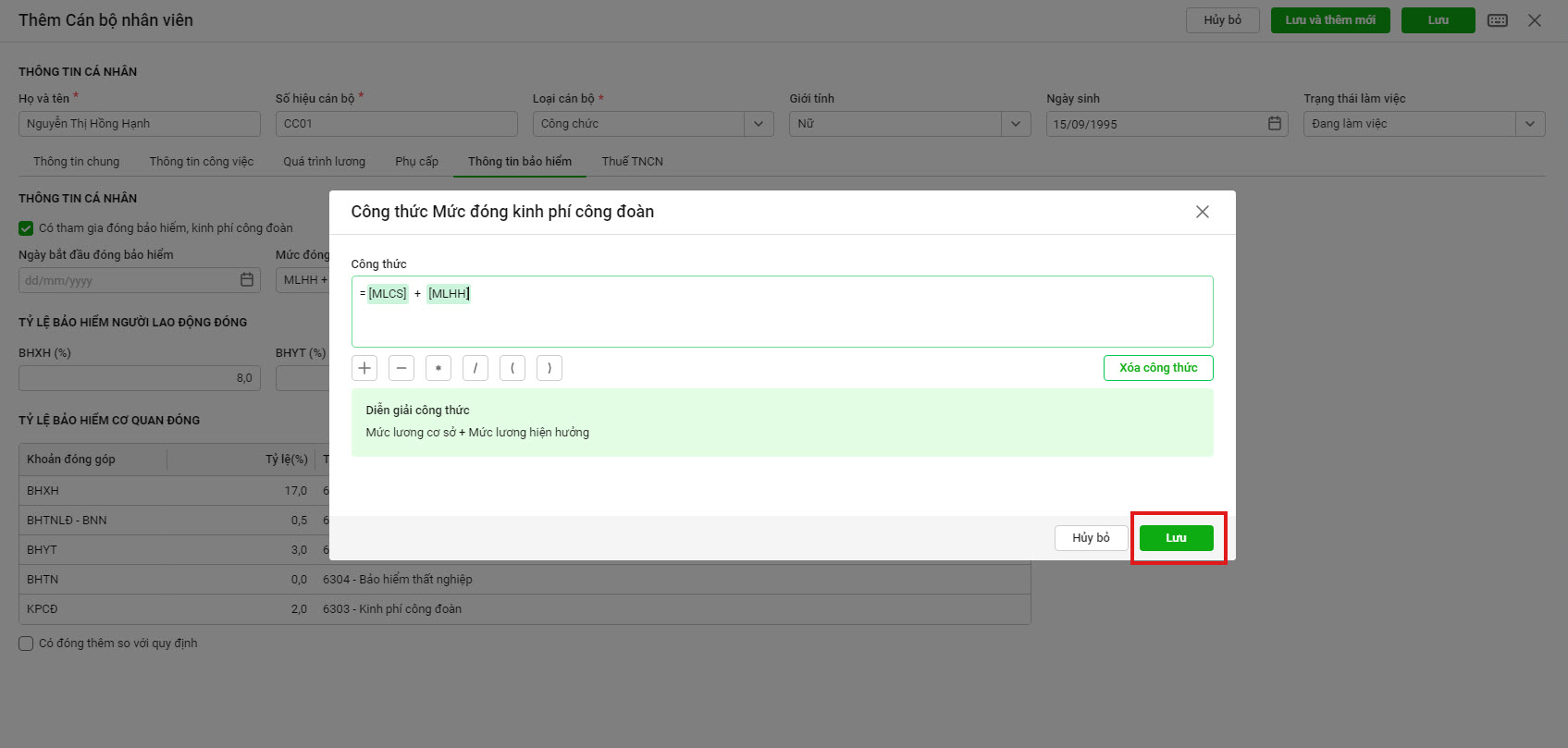The height and width of the screenshot is (748, 1568).
Task: Open the Giới tính dropdown
Action: (x=1016, y=124)
